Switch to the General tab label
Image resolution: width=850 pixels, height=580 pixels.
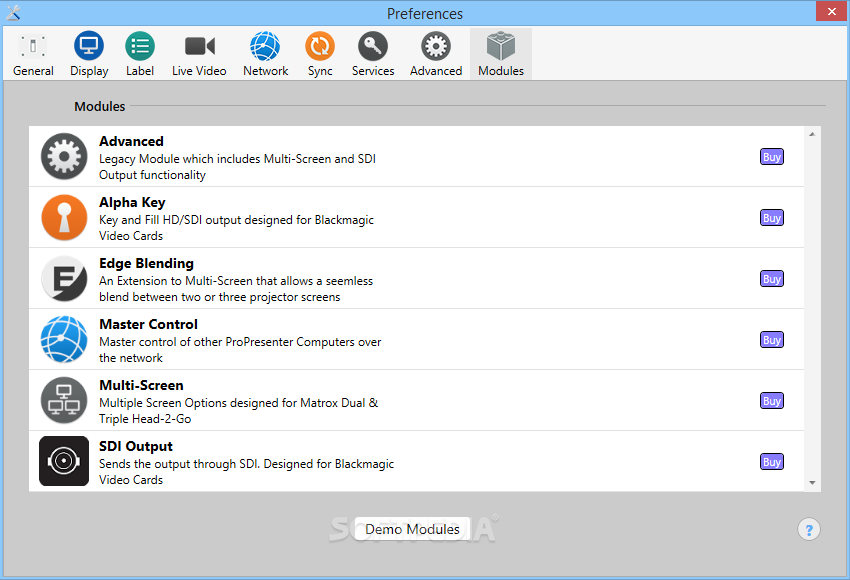click(33, 71)
